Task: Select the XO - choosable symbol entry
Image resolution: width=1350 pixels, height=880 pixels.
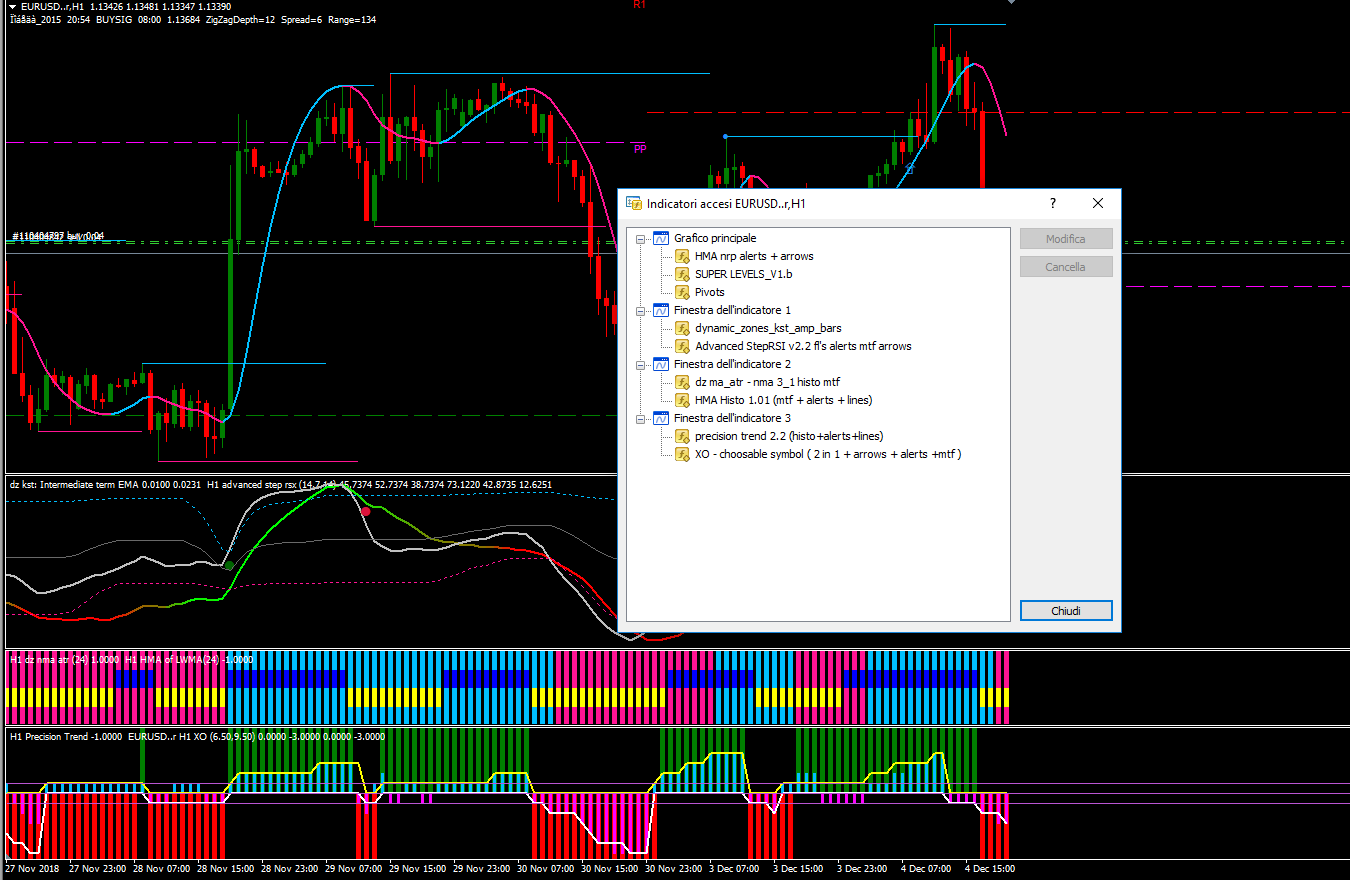Action: click(x=827, y=455)
